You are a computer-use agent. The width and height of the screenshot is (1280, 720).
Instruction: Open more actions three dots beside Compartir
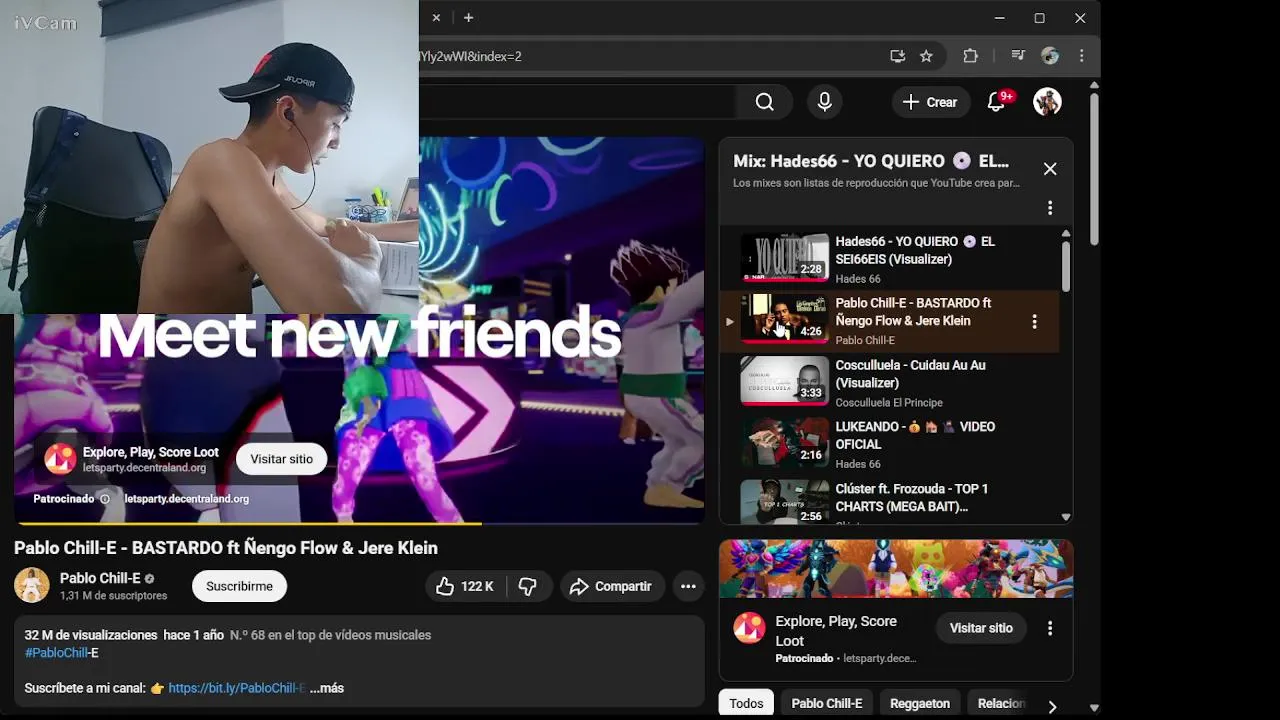point(688,586)
